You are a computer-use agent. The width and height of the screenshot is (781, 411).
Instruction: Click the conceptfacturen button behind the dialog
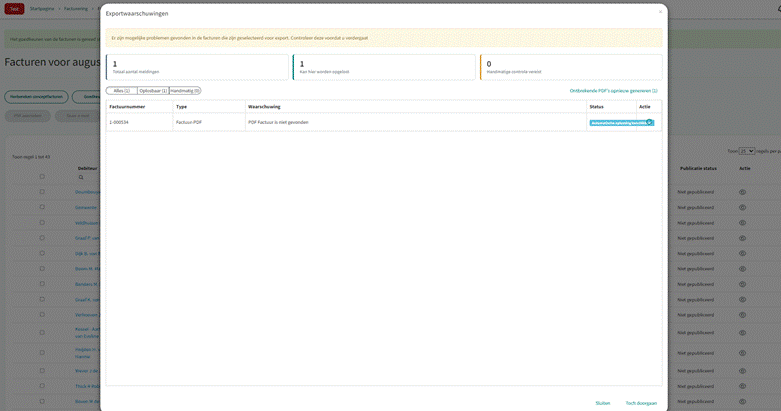(x=36, y=97)
